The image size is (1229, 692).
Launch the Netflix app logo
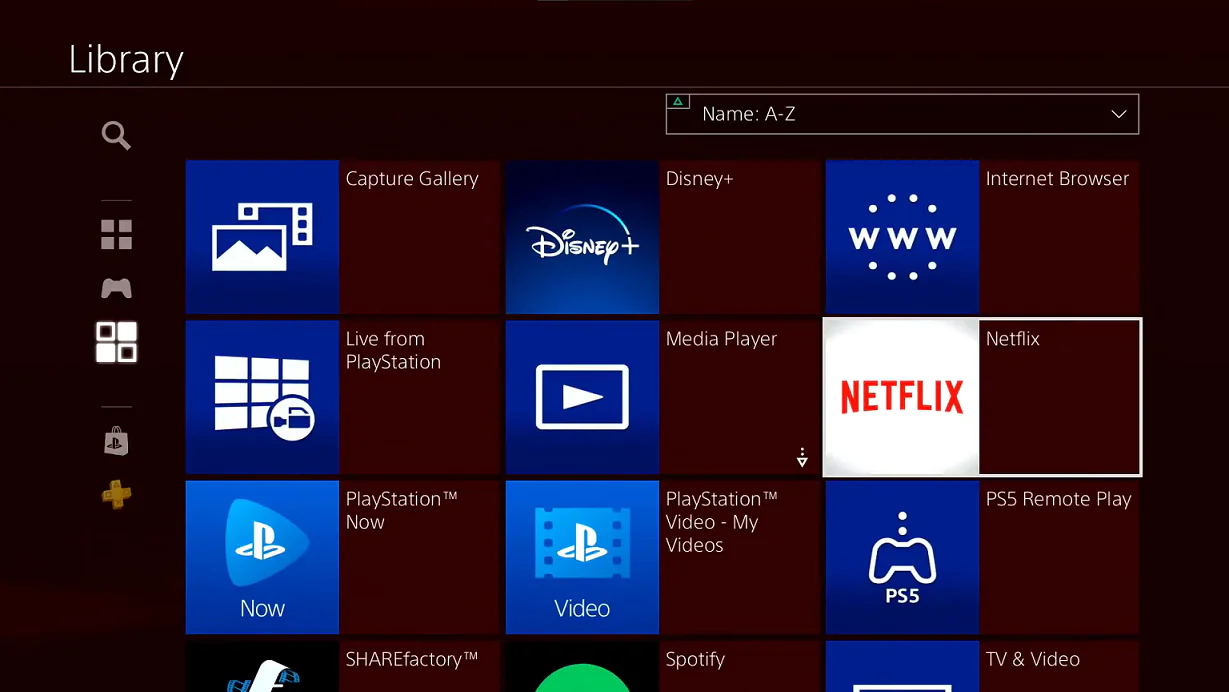902,397
